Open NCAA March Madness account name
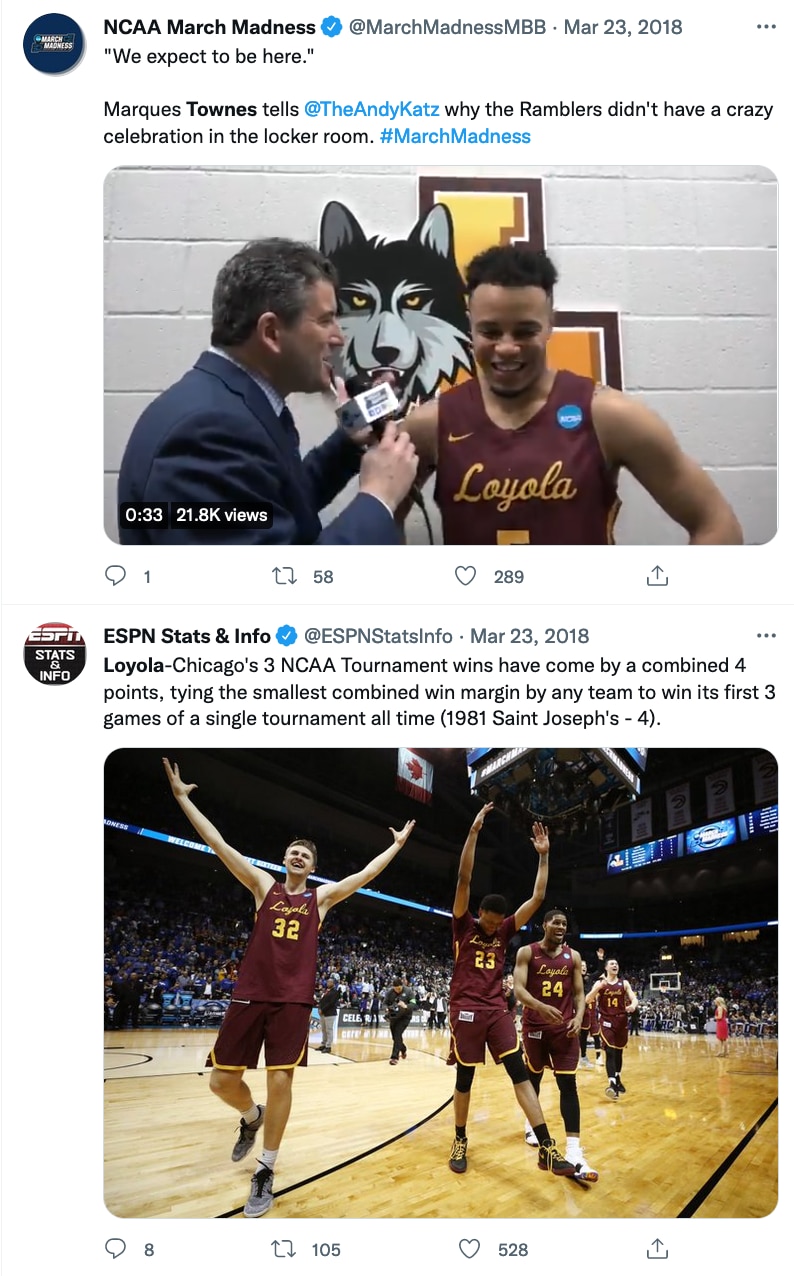This screenshot has height=1276, width=794. coord(209,27)
